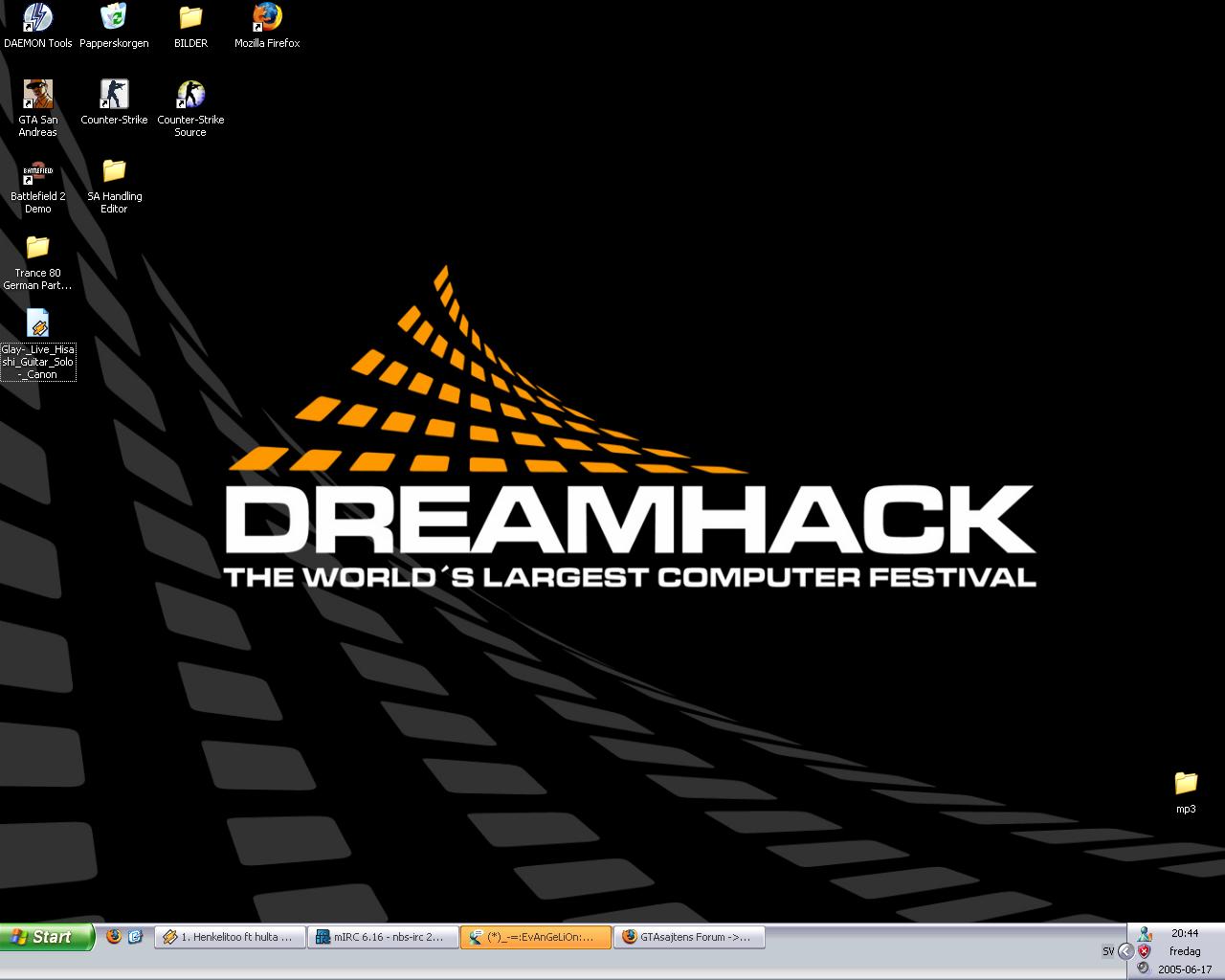Image resolution: width=1225 pixels, height=980 pixels.
Task: Open the flashing EvAnGeLiOn chat taskbar button
Action: 536,937
